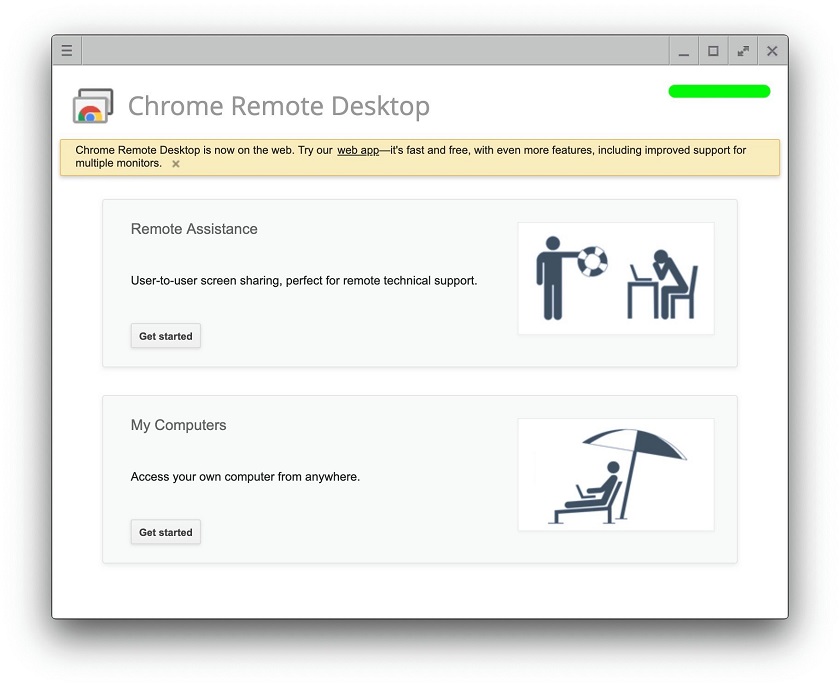840x687 pixels.
Task: Click the Chrome Remote Desktop logo icon
Action: tap(93, 106)
